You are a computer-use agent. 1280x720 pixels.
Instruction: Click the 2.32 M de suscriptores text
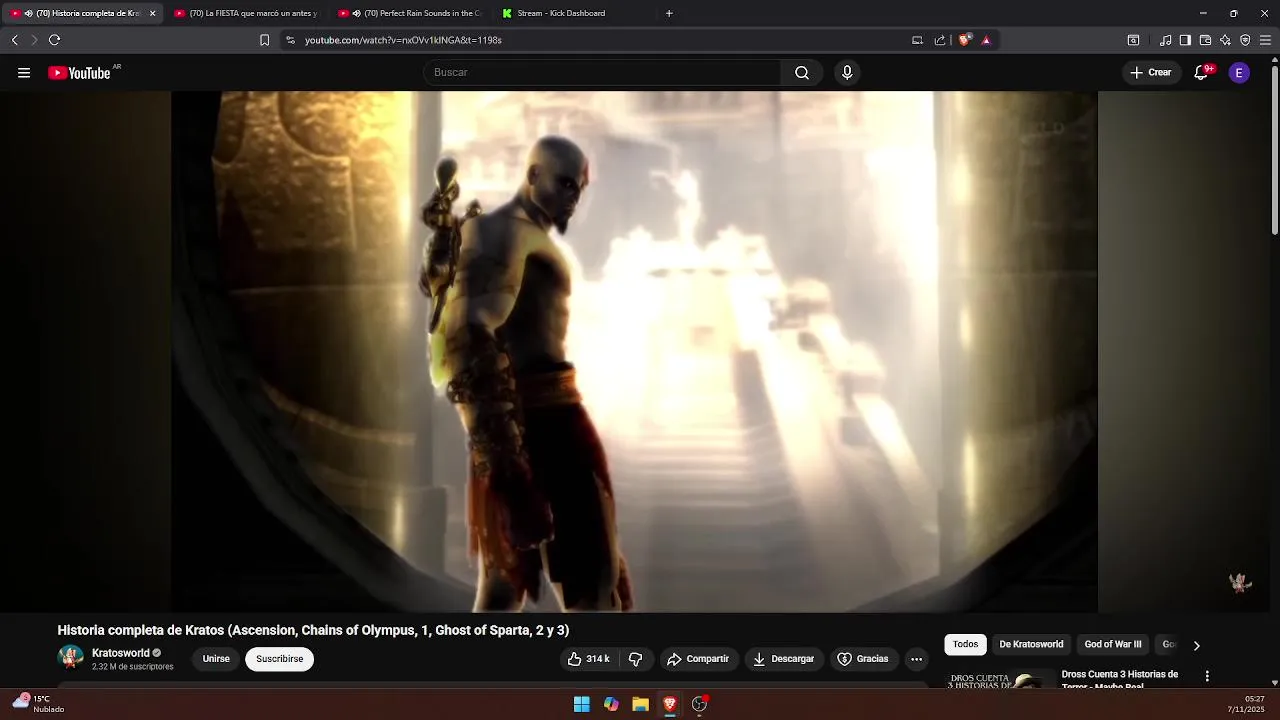(132, 667)
